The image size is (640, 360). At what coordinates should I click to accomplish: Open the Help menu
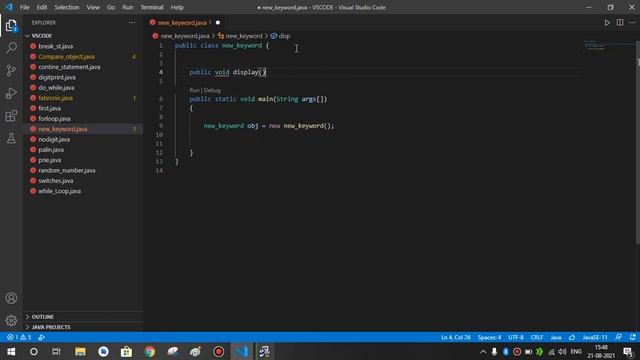(x=177, y=7)
